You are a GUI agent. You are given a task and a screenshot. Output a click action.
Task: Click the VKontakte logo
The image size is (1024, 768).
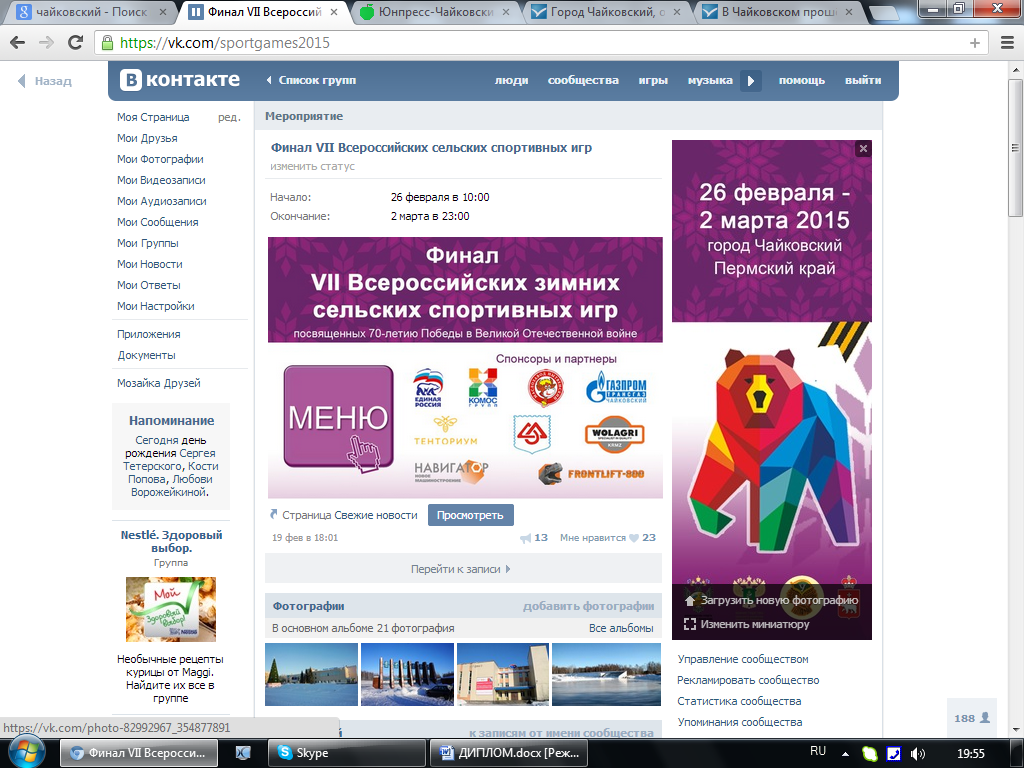[180, 80]
